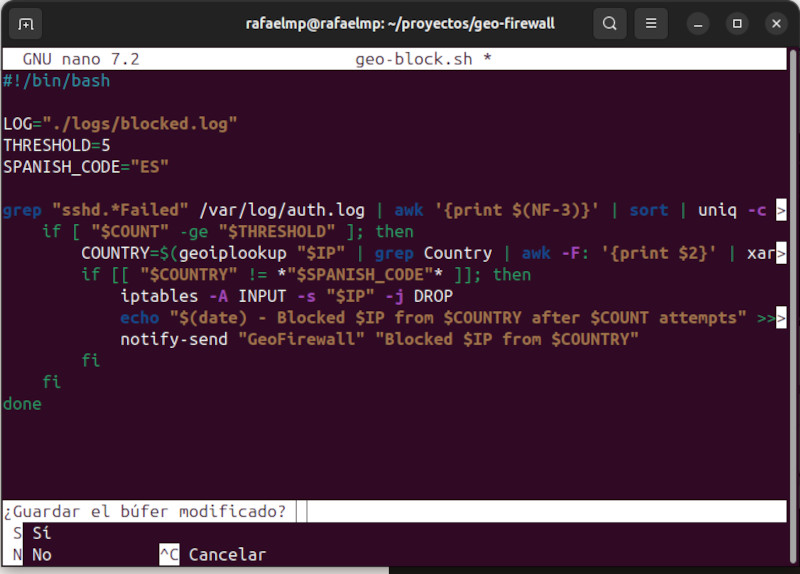Click the LOG="./logs/blocked.log" line
Screen dimensions: 800x574
(120, 124)
